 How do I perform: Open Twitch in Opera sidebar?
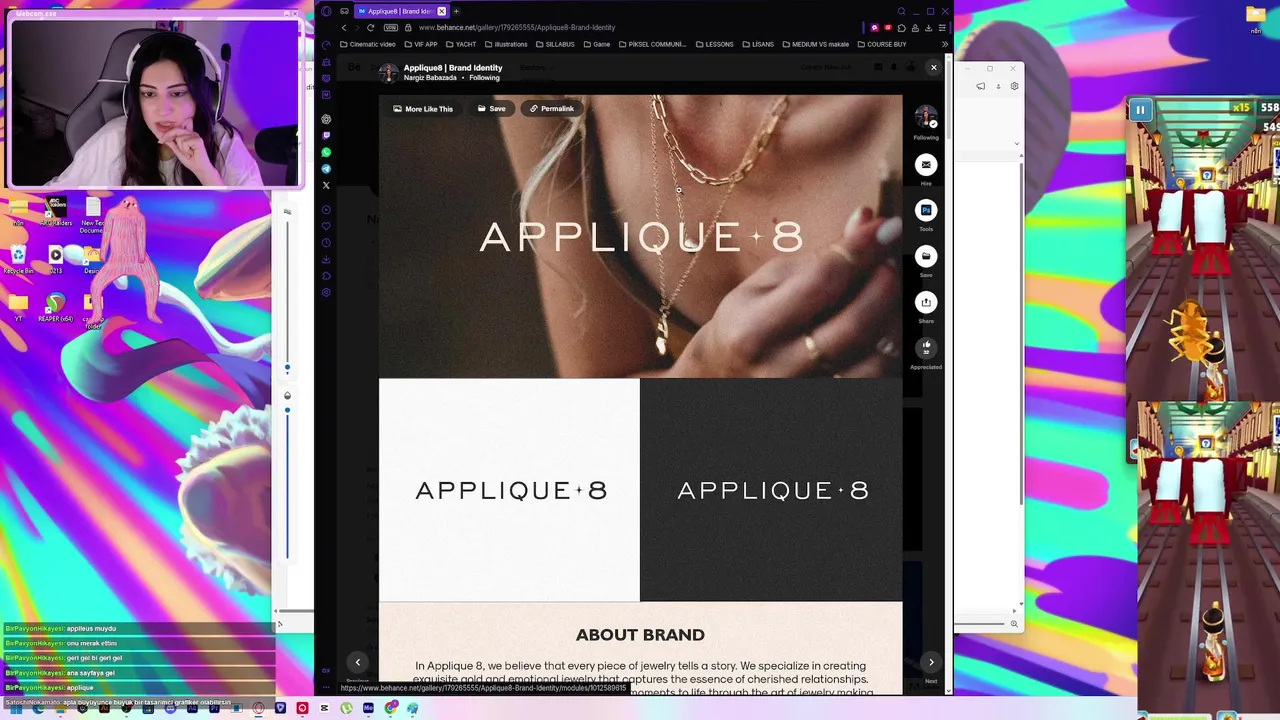click(326, 135)
